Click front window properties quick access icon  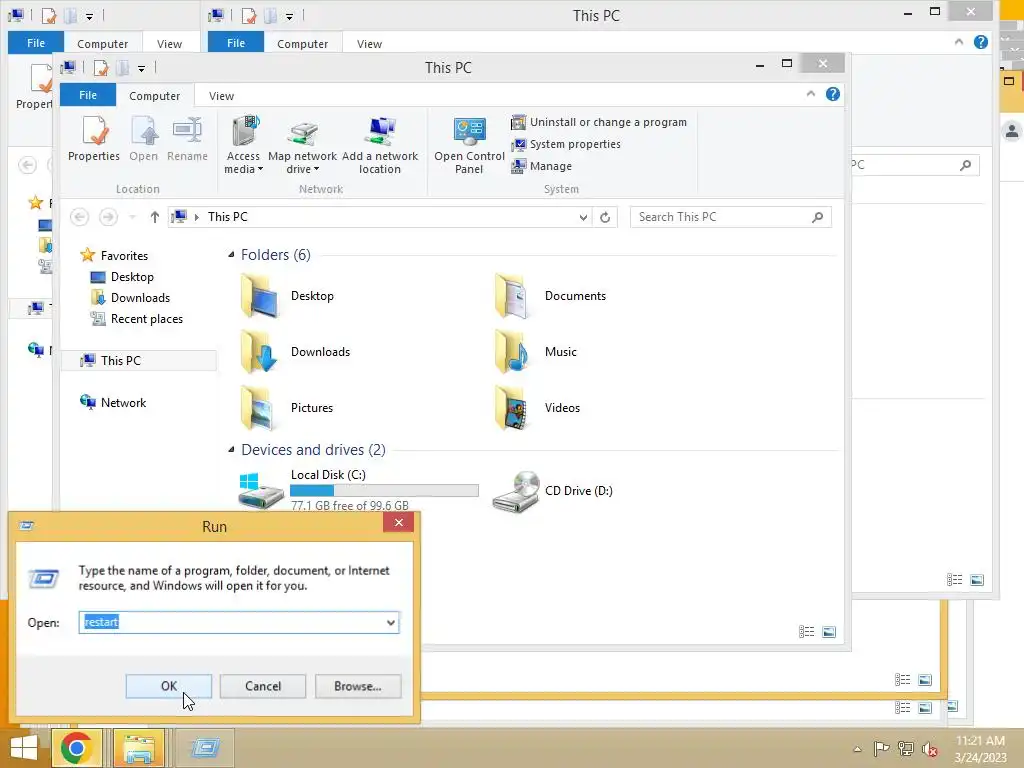pyautogui.click(x=101, y=68)
